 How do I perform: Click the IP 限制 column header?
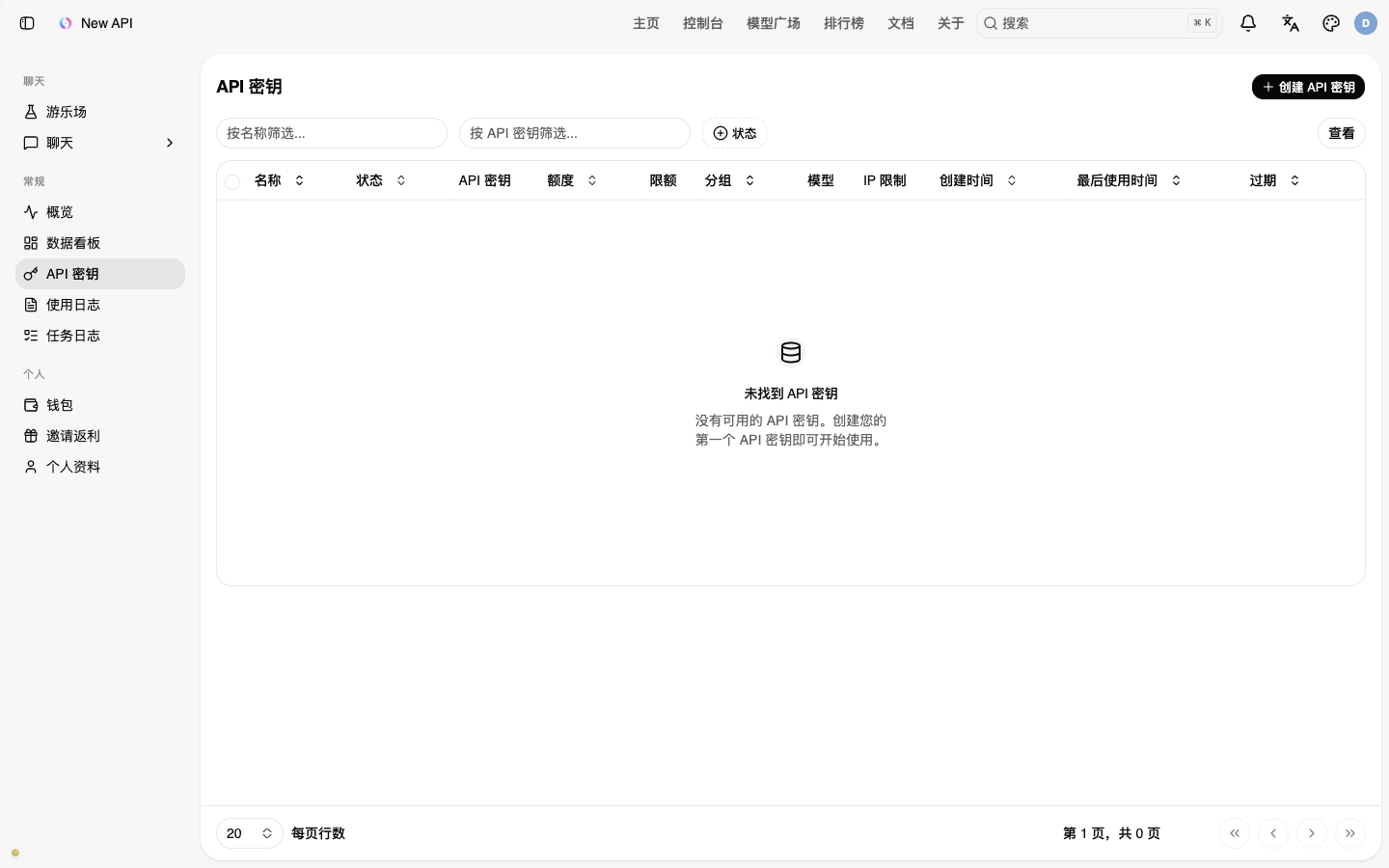(x=885, y=180)
